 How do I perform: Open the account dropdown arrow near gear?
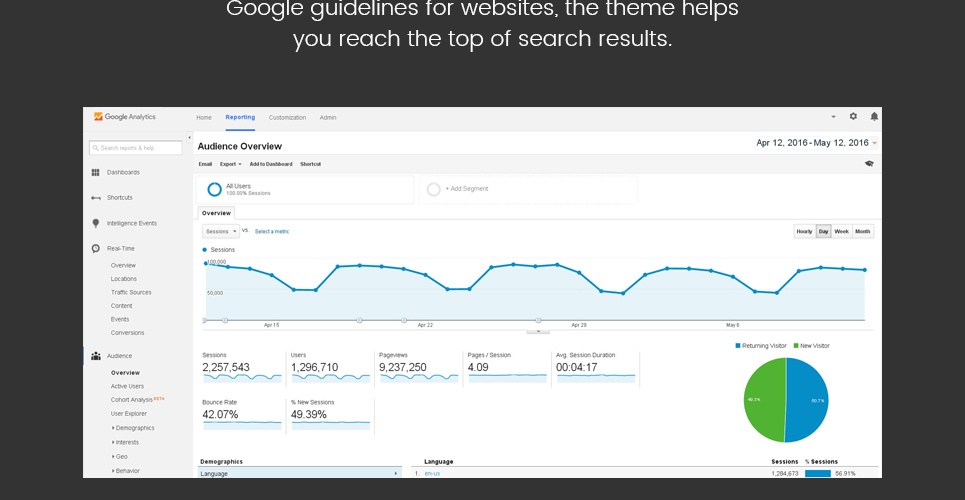coord(833,116)
